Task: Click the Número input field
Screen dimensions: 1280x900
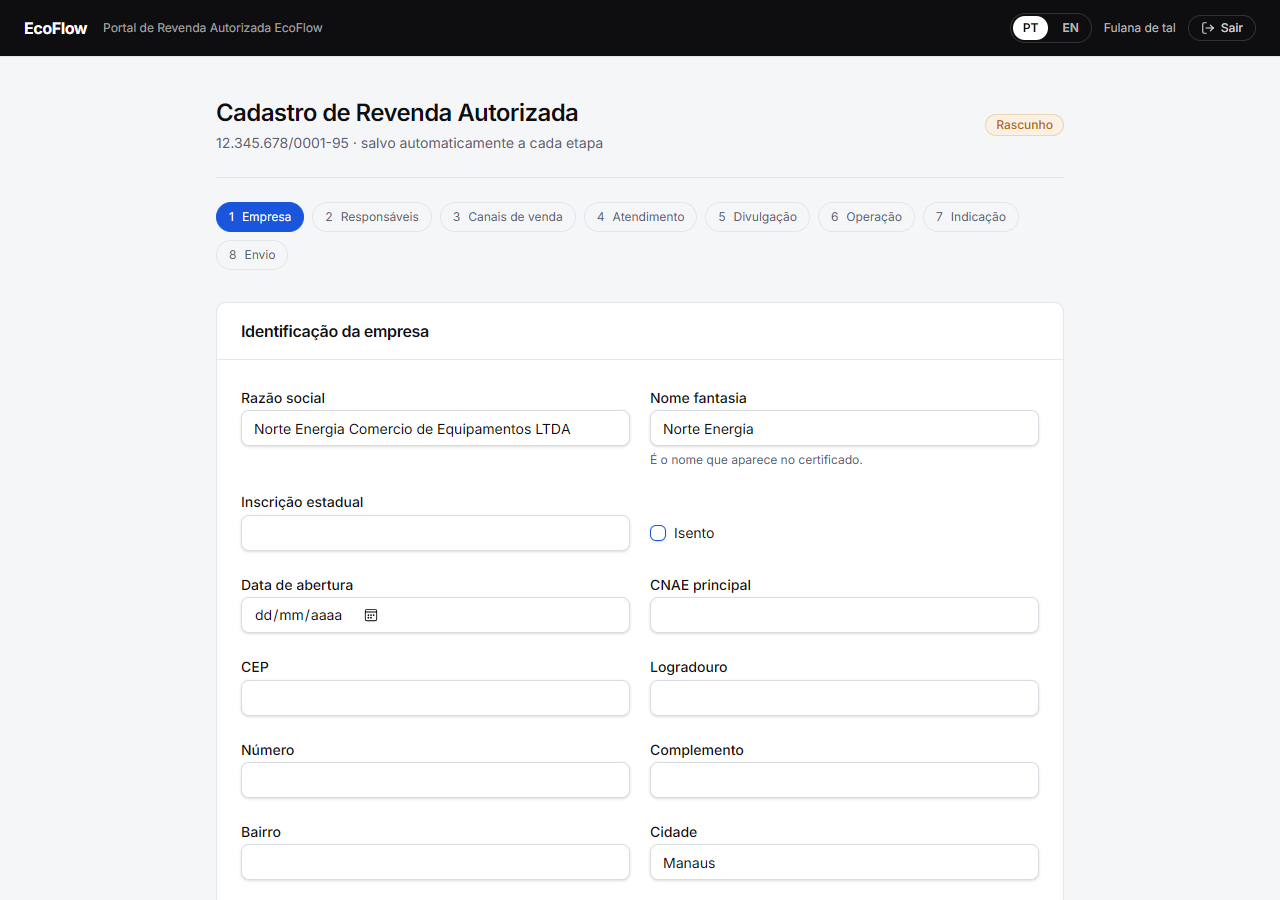Action: click(435, 780)
